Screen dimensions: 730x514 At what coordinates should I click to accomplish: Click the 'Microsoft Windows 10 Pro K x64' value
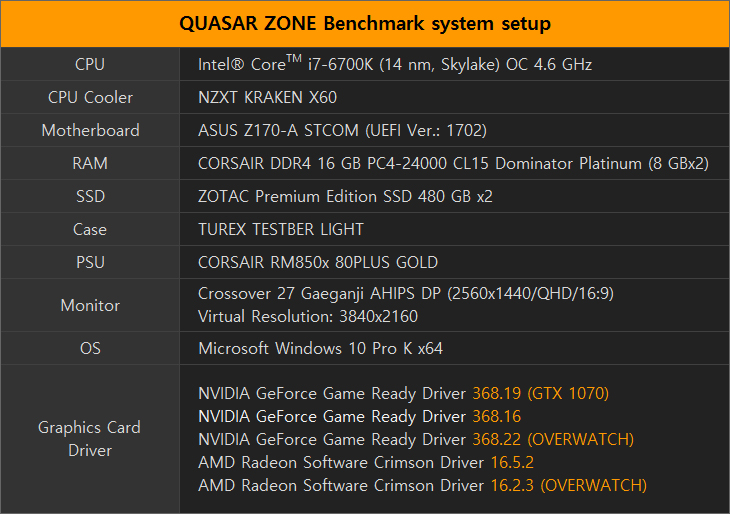320,348
